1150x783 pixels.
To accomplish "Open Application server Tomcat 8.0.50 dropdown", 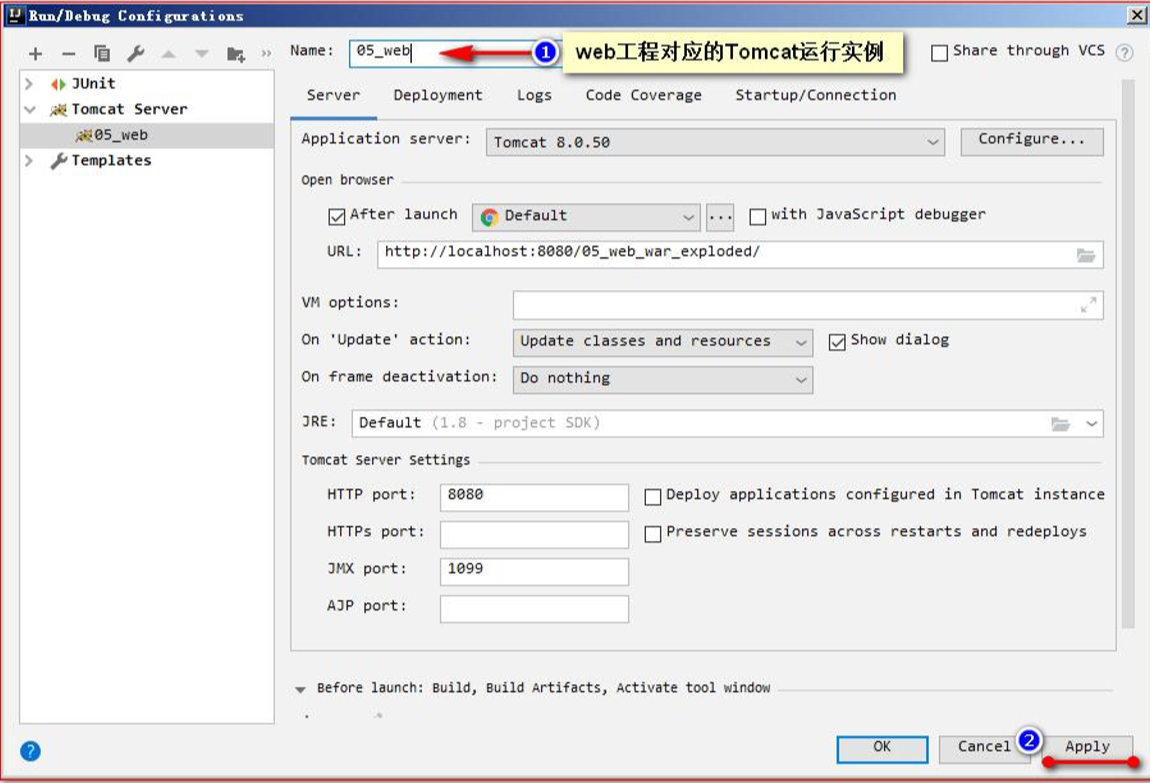I will [715, 142].
